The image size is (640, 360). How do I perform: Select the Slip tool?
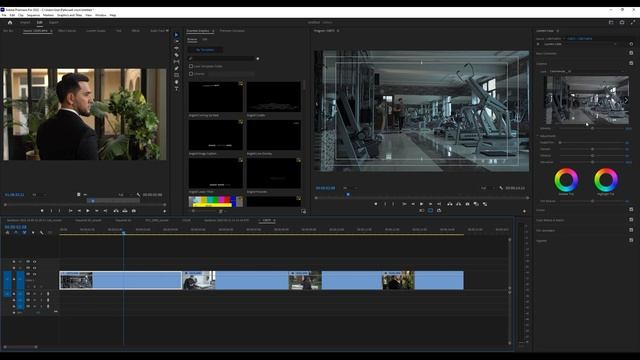click(176, 62)
